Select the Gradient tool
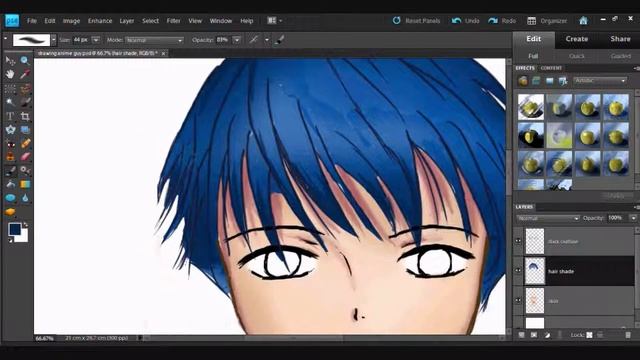640x360 pixels. click(25, 184)
